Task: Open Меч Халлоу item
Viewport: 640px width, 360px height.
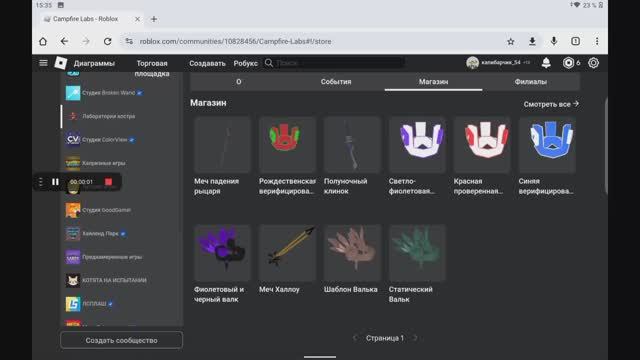Action: coord(287,260)
